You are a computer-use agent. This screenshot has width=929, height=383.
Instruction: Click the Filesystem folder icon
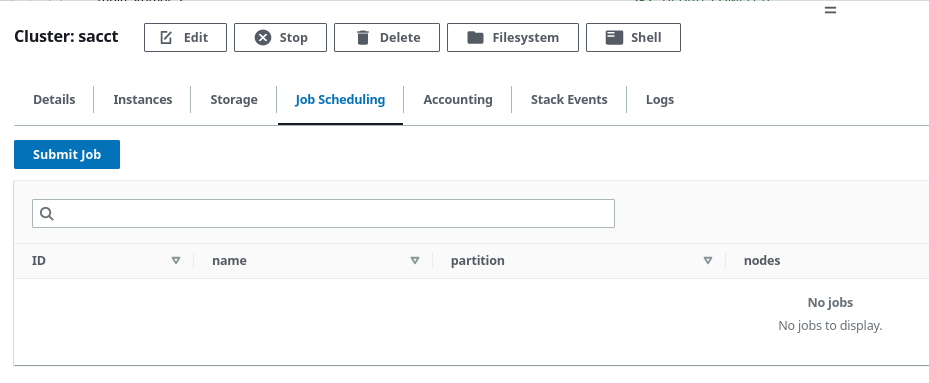coord(475,37)
